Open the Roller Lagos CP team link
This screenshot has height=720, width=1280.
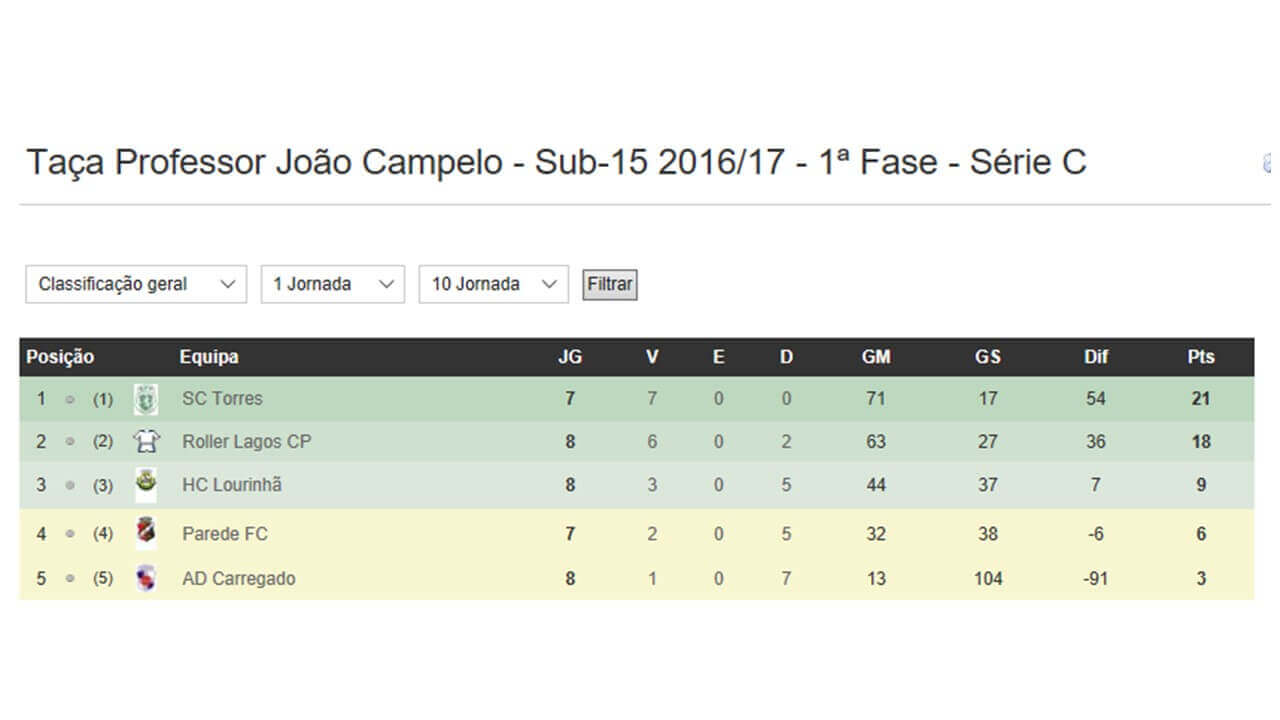[x=246, y=441]
